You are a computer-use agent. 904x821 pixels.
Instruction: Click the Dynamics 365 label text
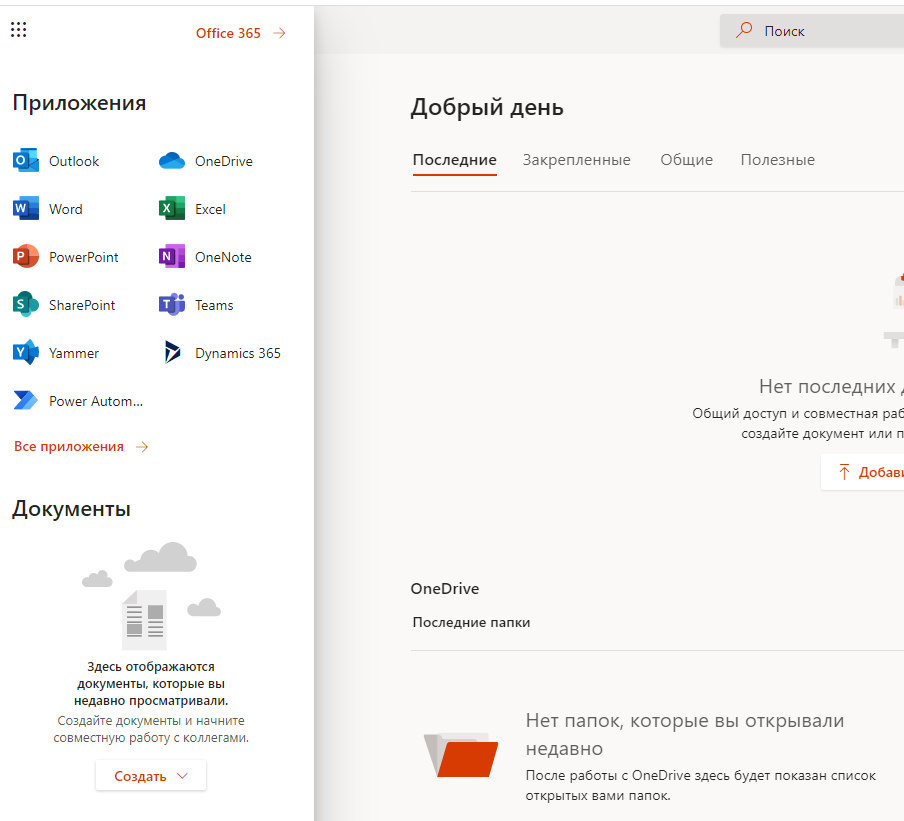[x=238, y=353]
